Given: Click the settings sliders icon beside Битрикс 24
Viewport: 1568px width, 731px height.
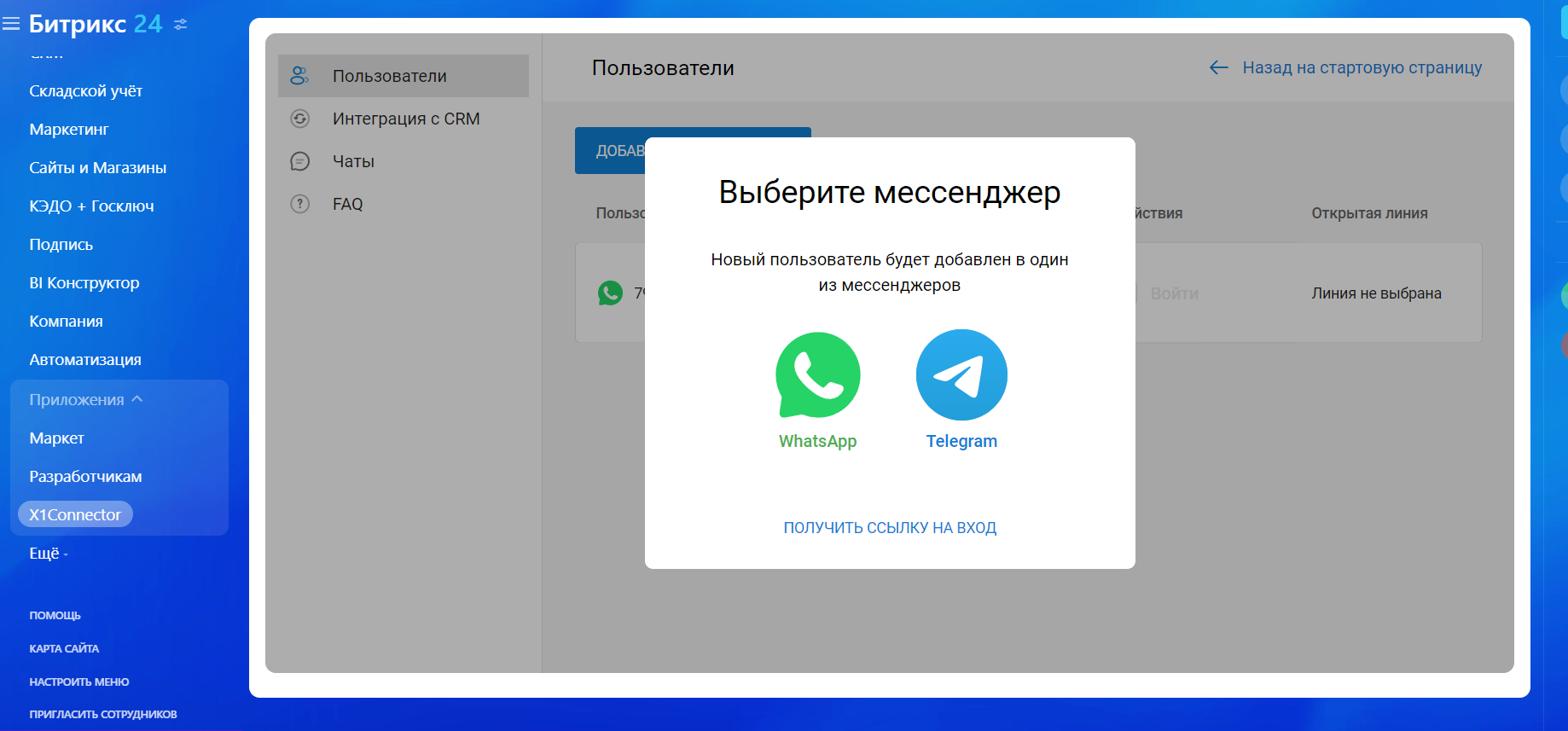Looking at the screenshot, I should pyautogui.click(x=180, y=25).
